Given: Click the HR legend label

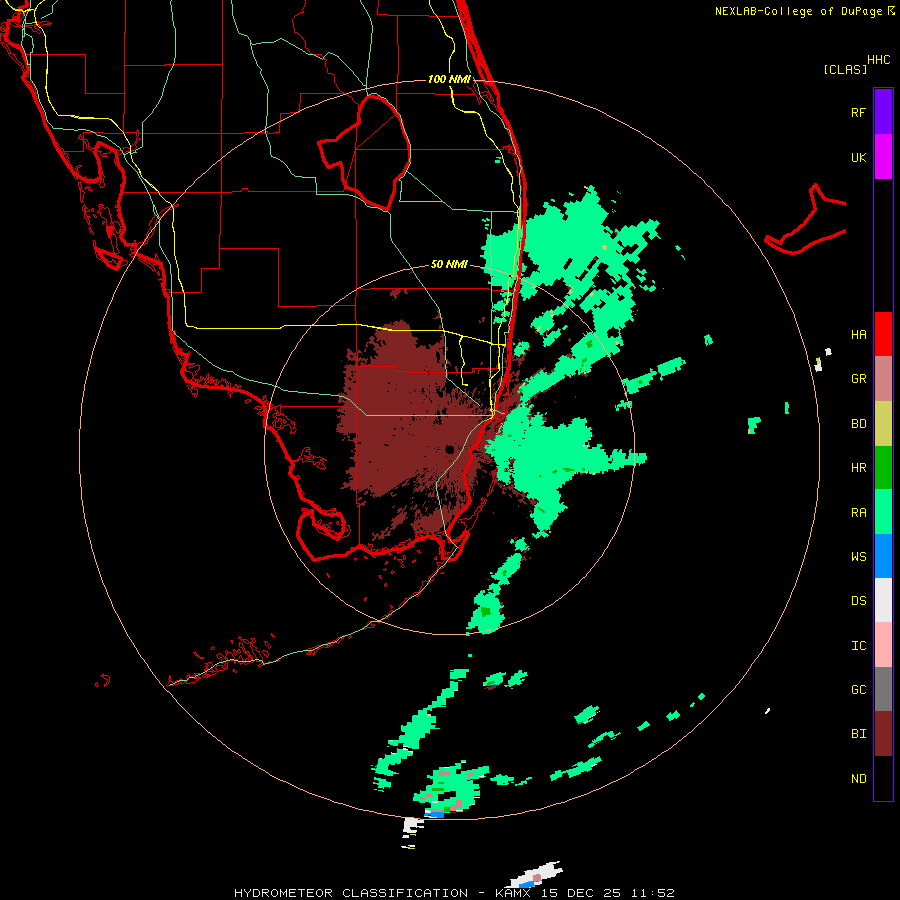Looking at the screenshot, I should [858, 468].
